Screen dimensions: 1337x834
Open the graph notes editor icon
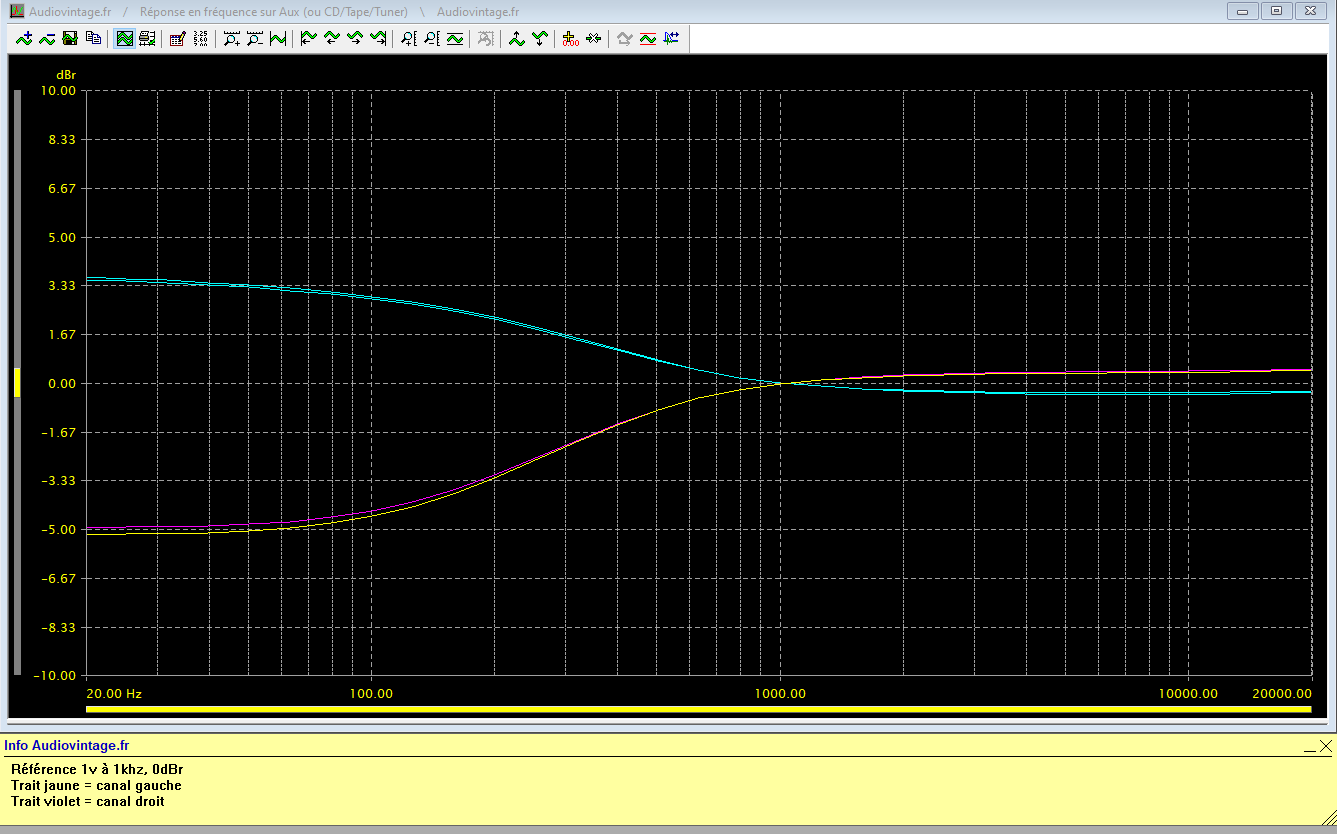click(x=178, y=39)
